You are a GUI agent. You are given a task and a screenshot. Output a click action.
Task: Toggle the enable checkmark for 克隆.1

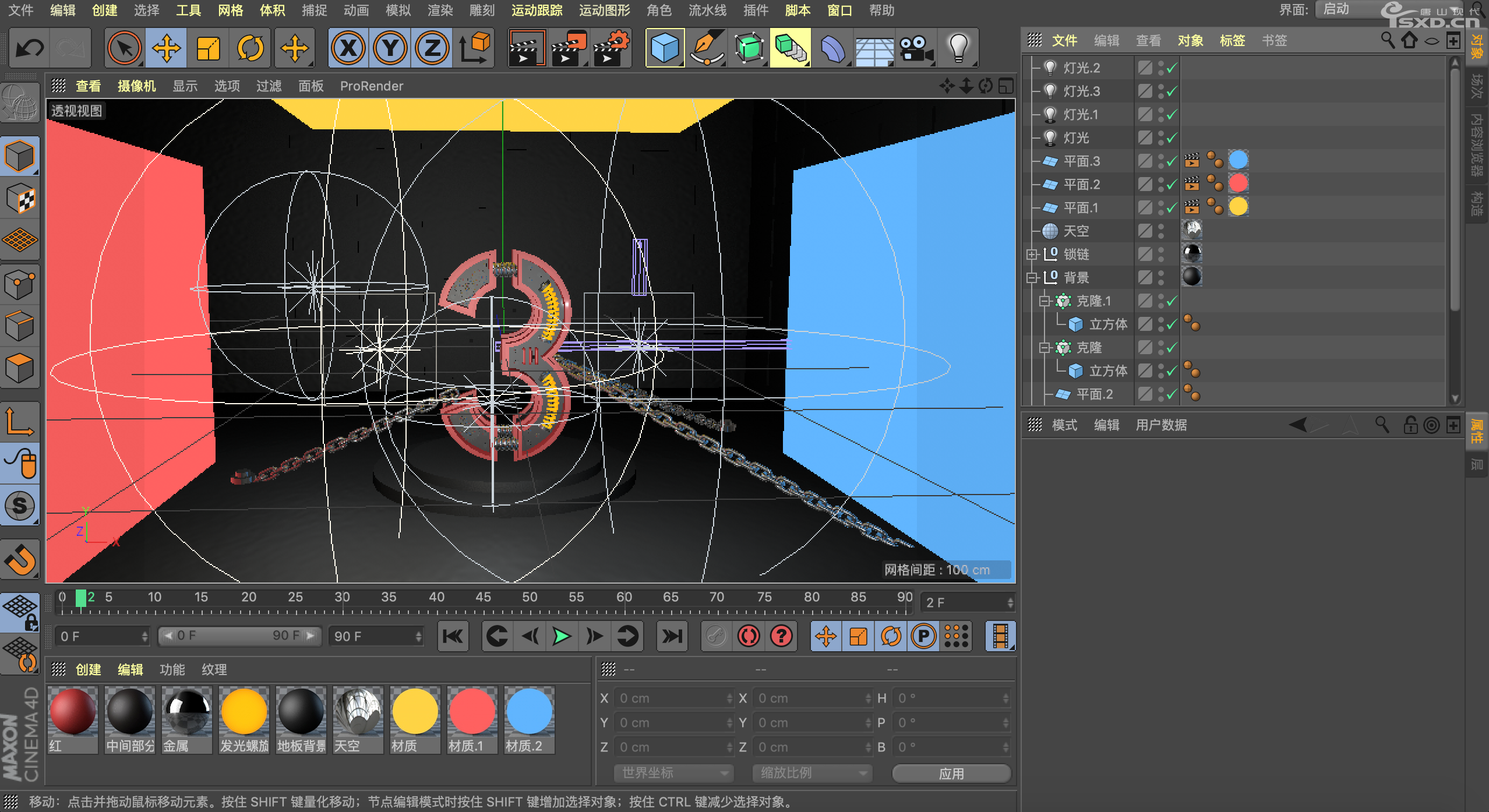tap(1172, 301)
